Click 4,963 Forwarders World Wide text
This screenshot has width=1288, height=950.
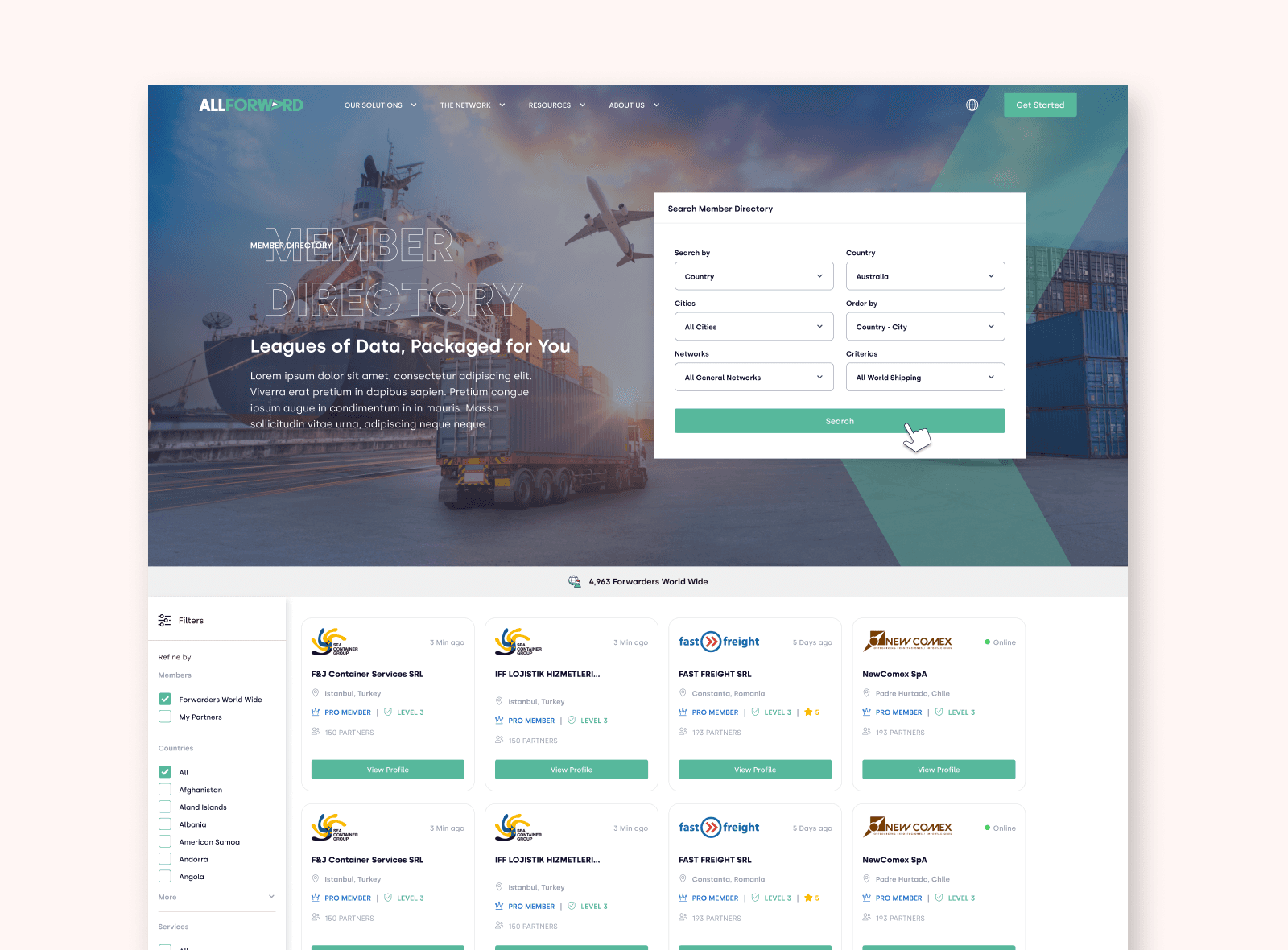pos(648,581)
